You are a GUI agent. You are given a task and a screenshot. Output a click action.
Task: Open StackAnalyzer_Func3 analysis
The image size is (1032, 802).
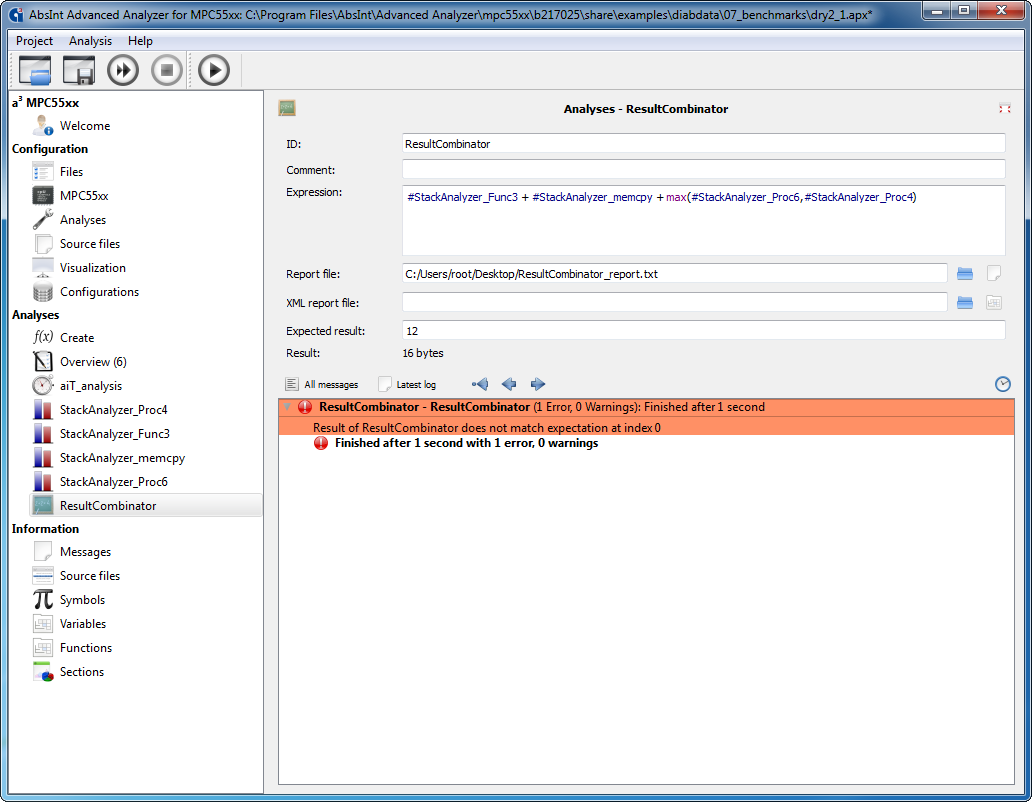click(115, 434)
